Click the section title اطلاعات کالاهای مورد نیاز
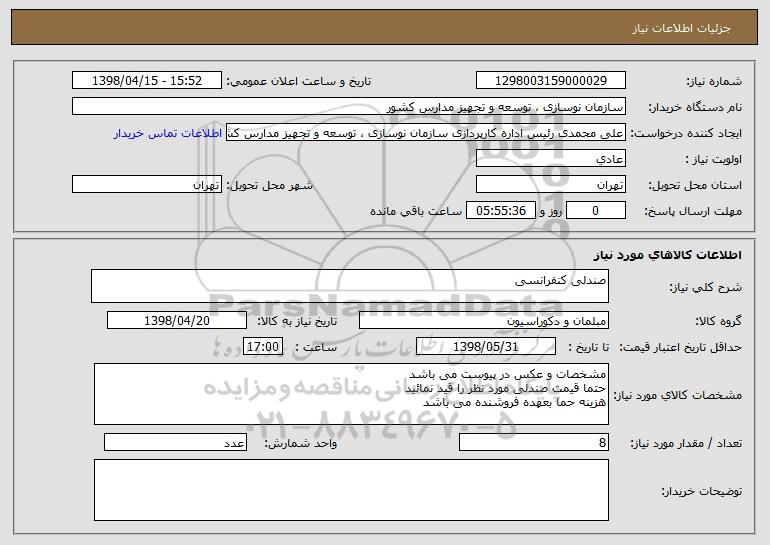Viewport: 770px width, 545px height. [x=667, y=255]
